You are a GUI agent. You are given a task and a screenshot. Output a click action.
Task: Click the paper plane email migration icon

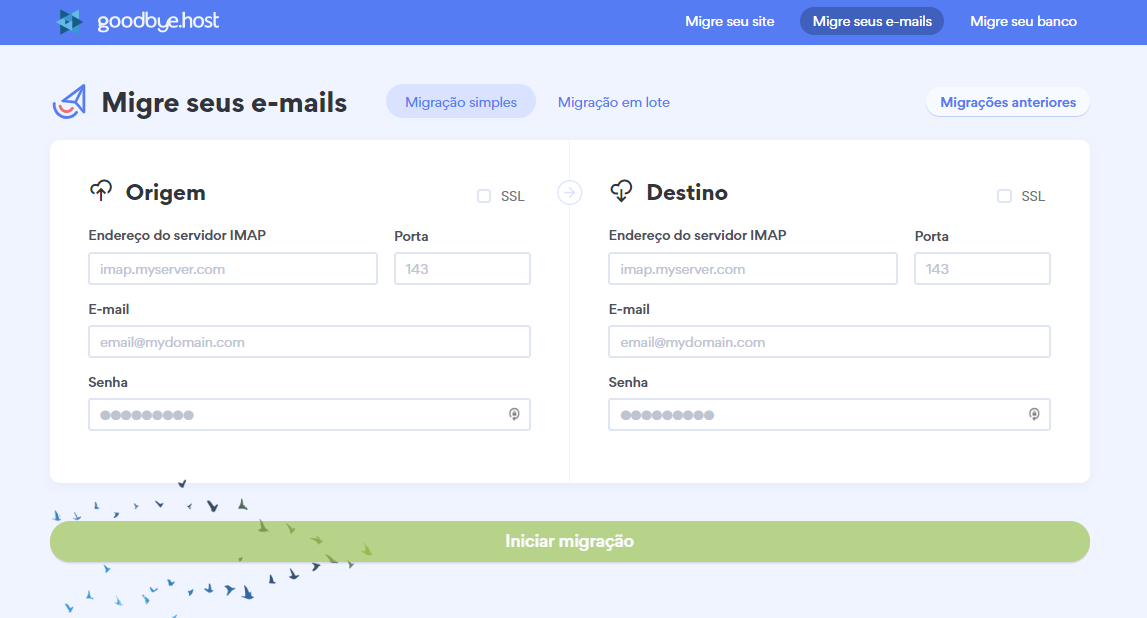(69, 102)
